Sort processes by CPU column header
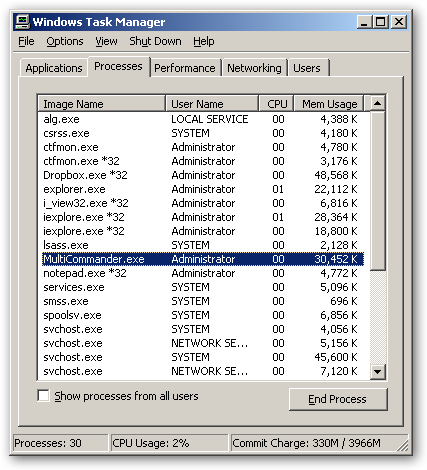Screen dimensions: 427x470 pos(276,104)
